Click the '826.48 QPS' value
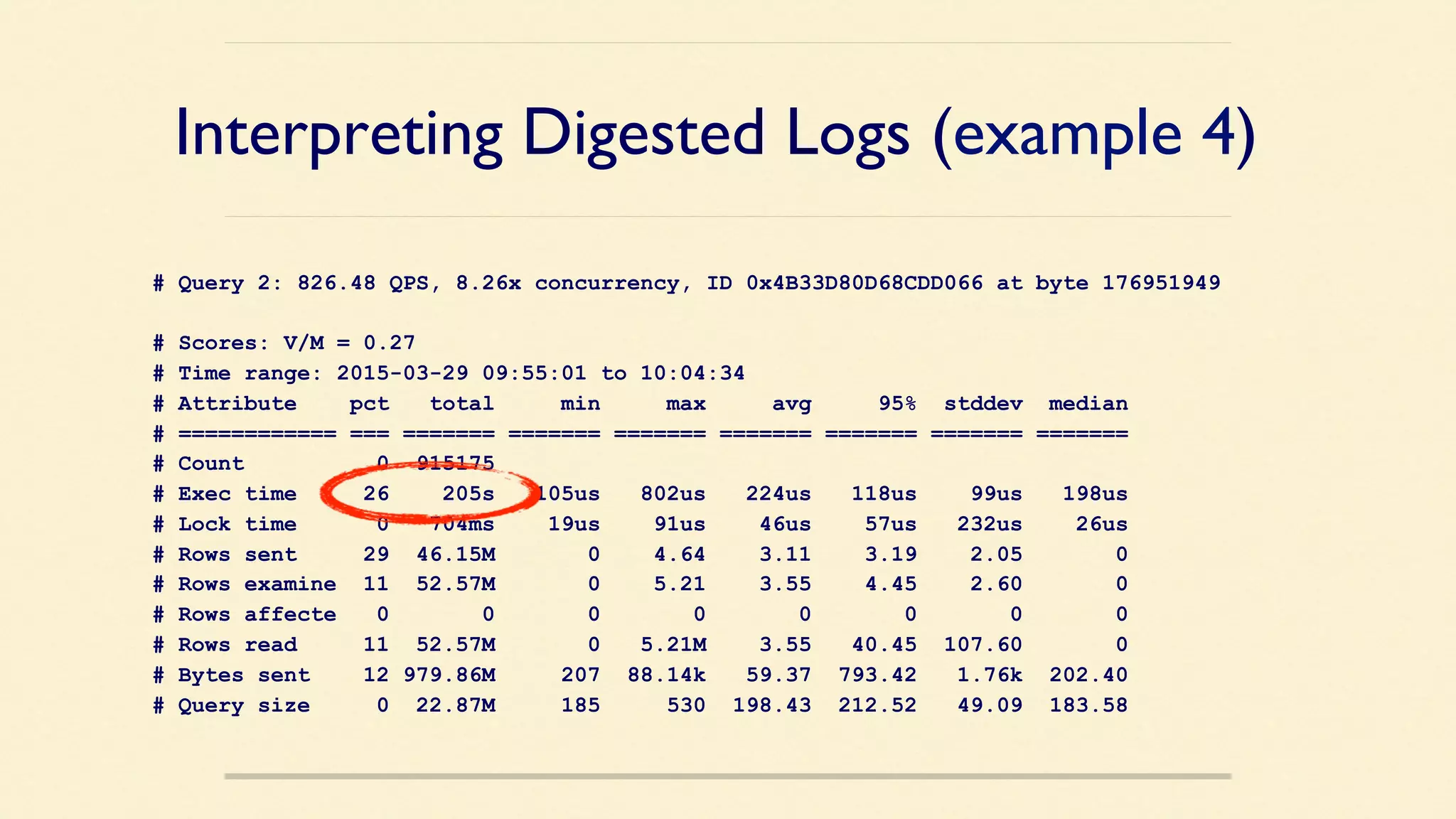Viewport: 1456px width, 819px height. (x=363, y=283)
